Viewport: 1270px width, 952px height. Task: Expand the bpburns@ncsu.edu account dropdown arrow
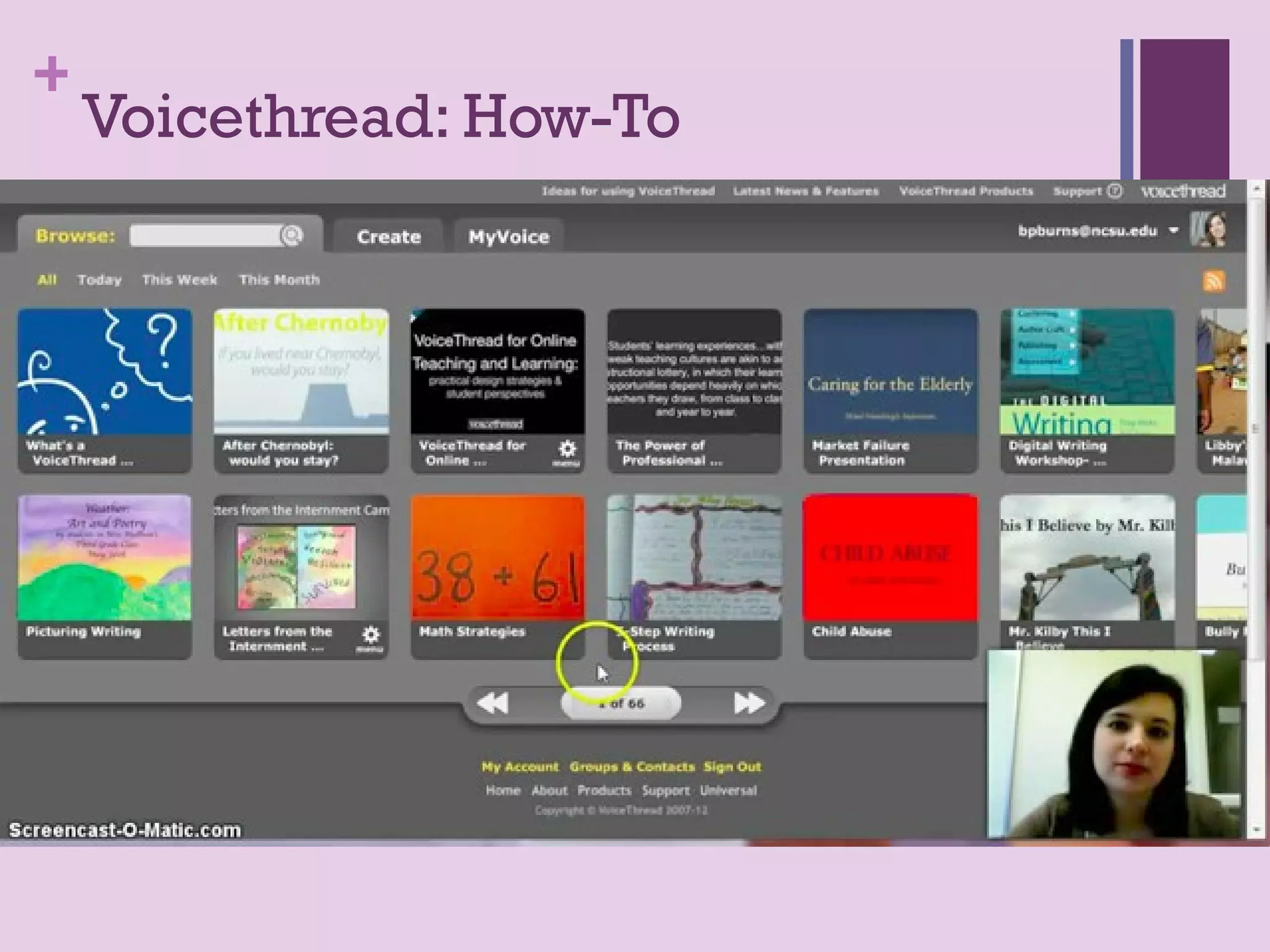click(x=1173, y=231)
